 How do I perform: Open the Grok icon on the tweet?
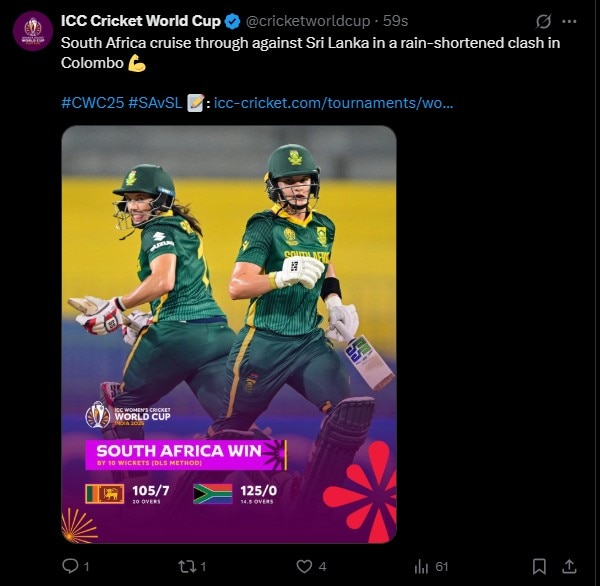(x=544, y=21)
